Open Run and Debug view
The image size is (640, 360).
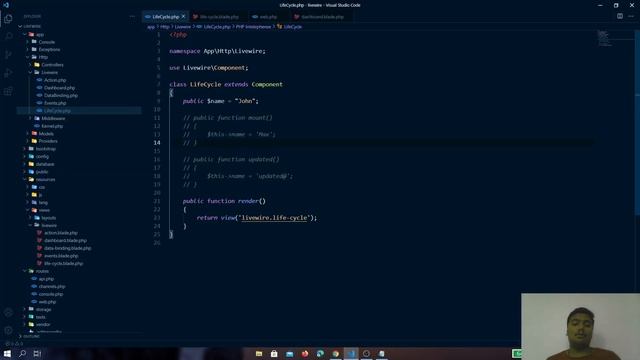[x=8, y=73]
